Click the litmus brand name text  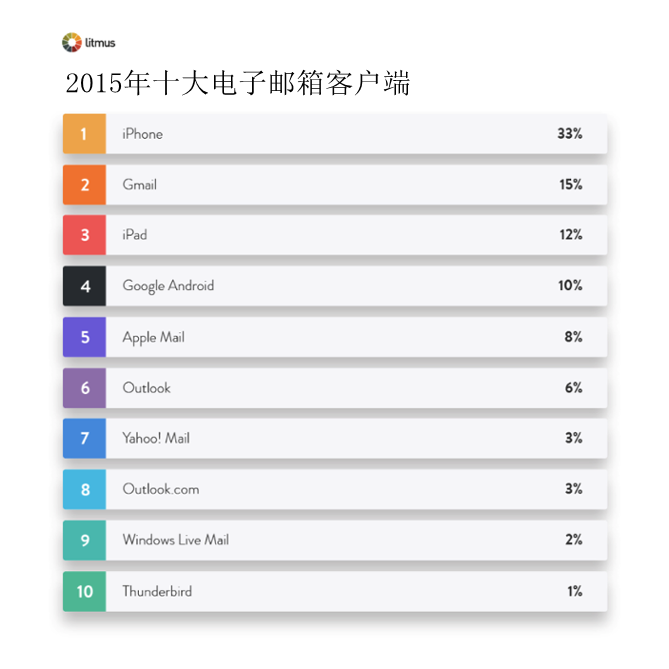click(x=100, y=43)
